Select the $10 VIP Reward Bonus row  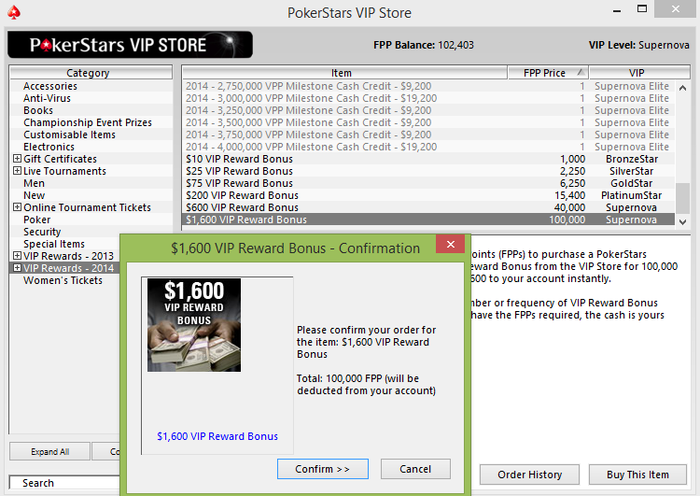point(429,158)
